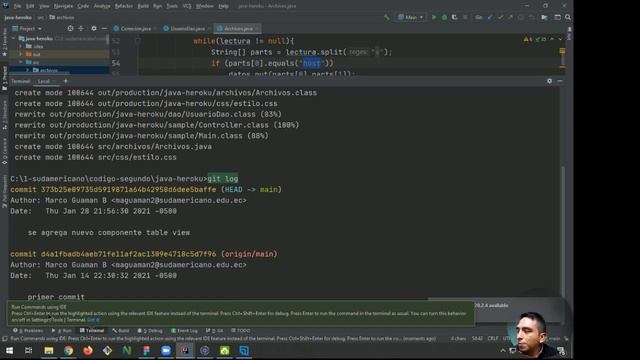Viewport: 640px width, 360px height.
Task: Click the Select Opened File target icon
Action: pyautogui.click(x=70, y=29)
